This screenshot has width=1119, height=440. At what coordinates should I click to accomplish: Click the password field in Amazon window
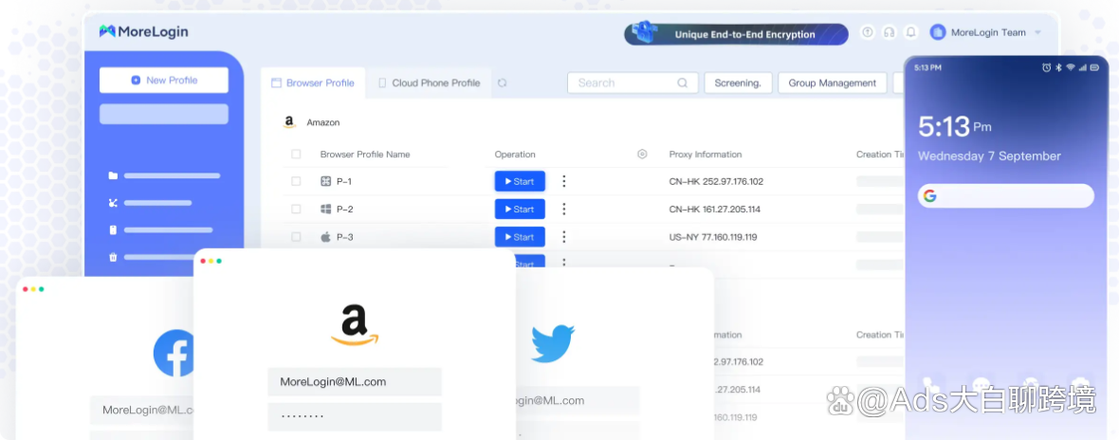coord(355,416)
